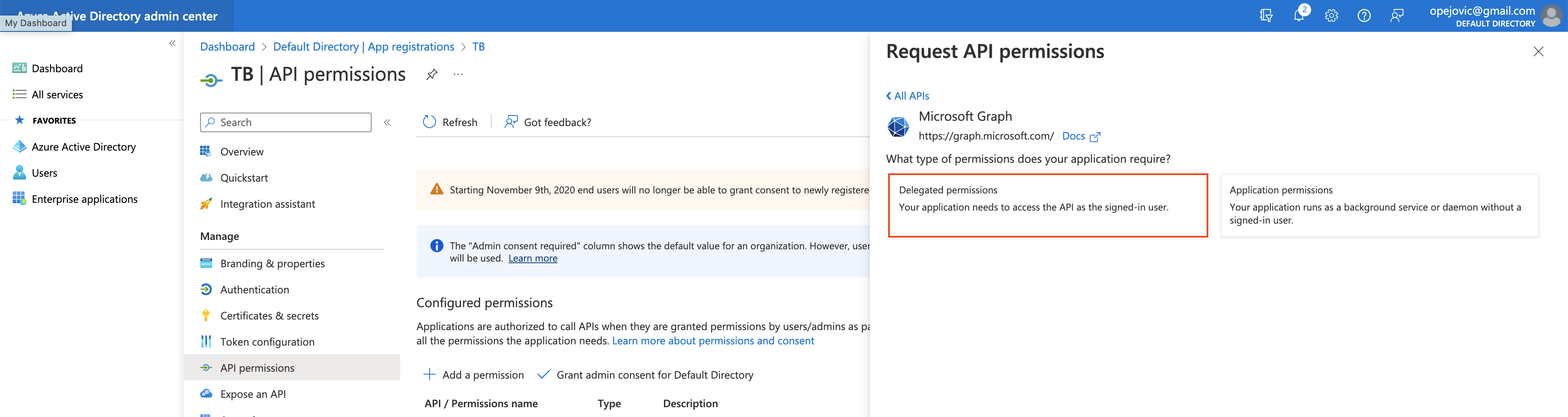Screen dimensions: 1568x417
Task: Open the more options ellipsis menu
Action: click(x=458, y=74)
